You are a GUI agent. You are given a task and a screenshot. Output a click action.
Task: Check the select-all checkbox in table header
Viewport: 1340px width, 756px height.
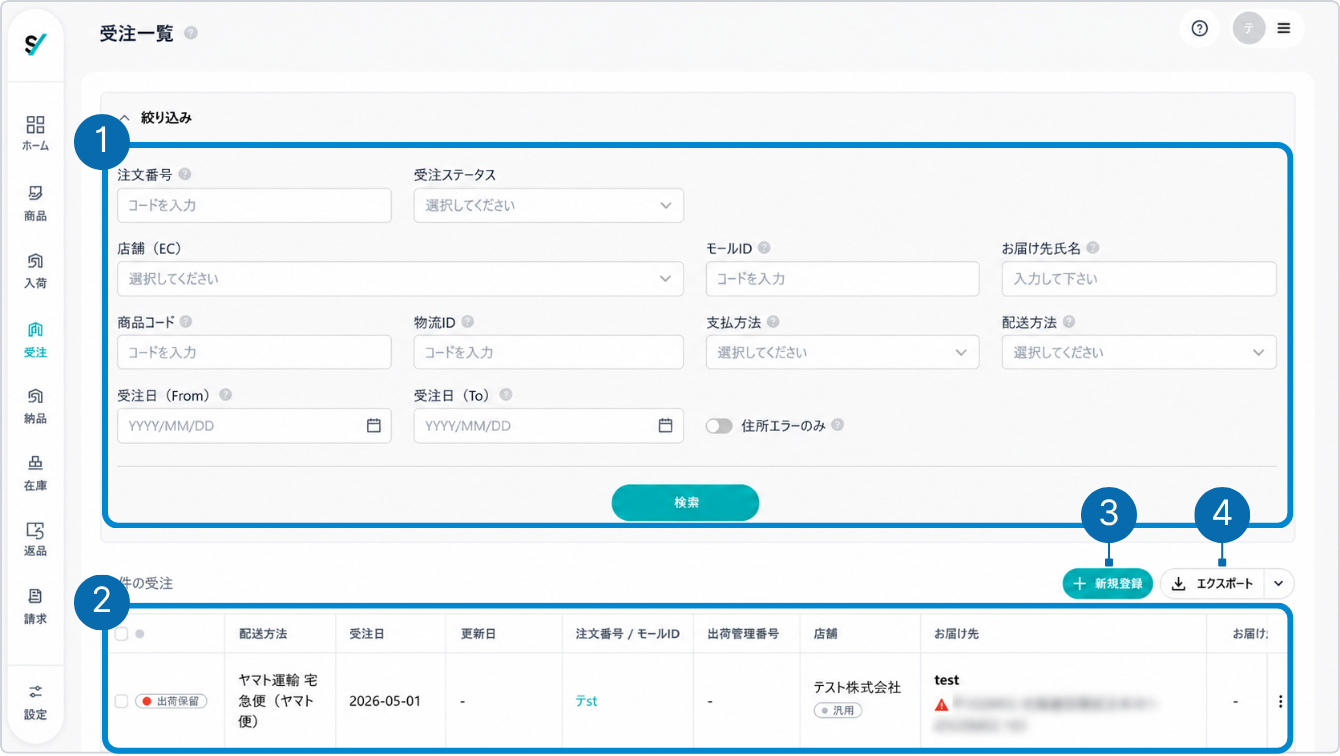tap(121, 633)
